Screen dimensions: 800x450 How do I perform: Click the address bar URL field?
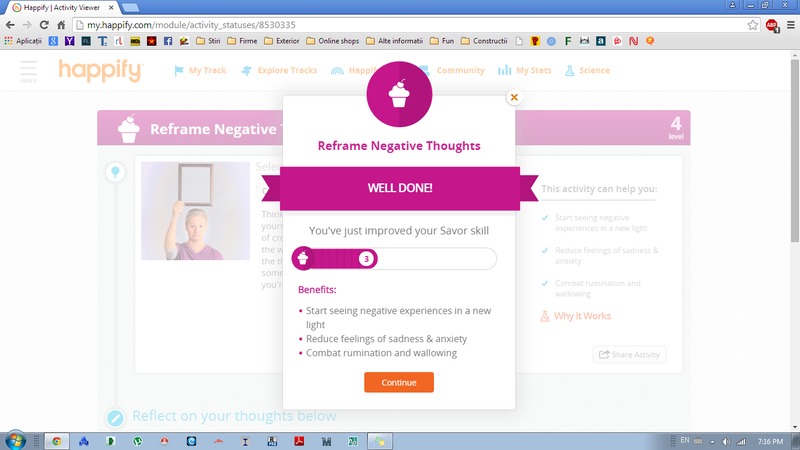[411, 25]
